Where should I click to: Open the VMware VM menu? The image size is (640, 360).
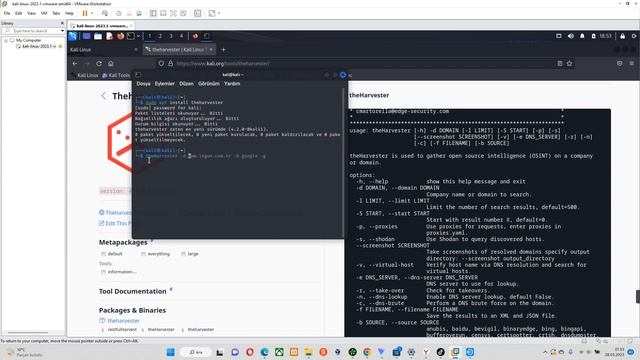44,13
